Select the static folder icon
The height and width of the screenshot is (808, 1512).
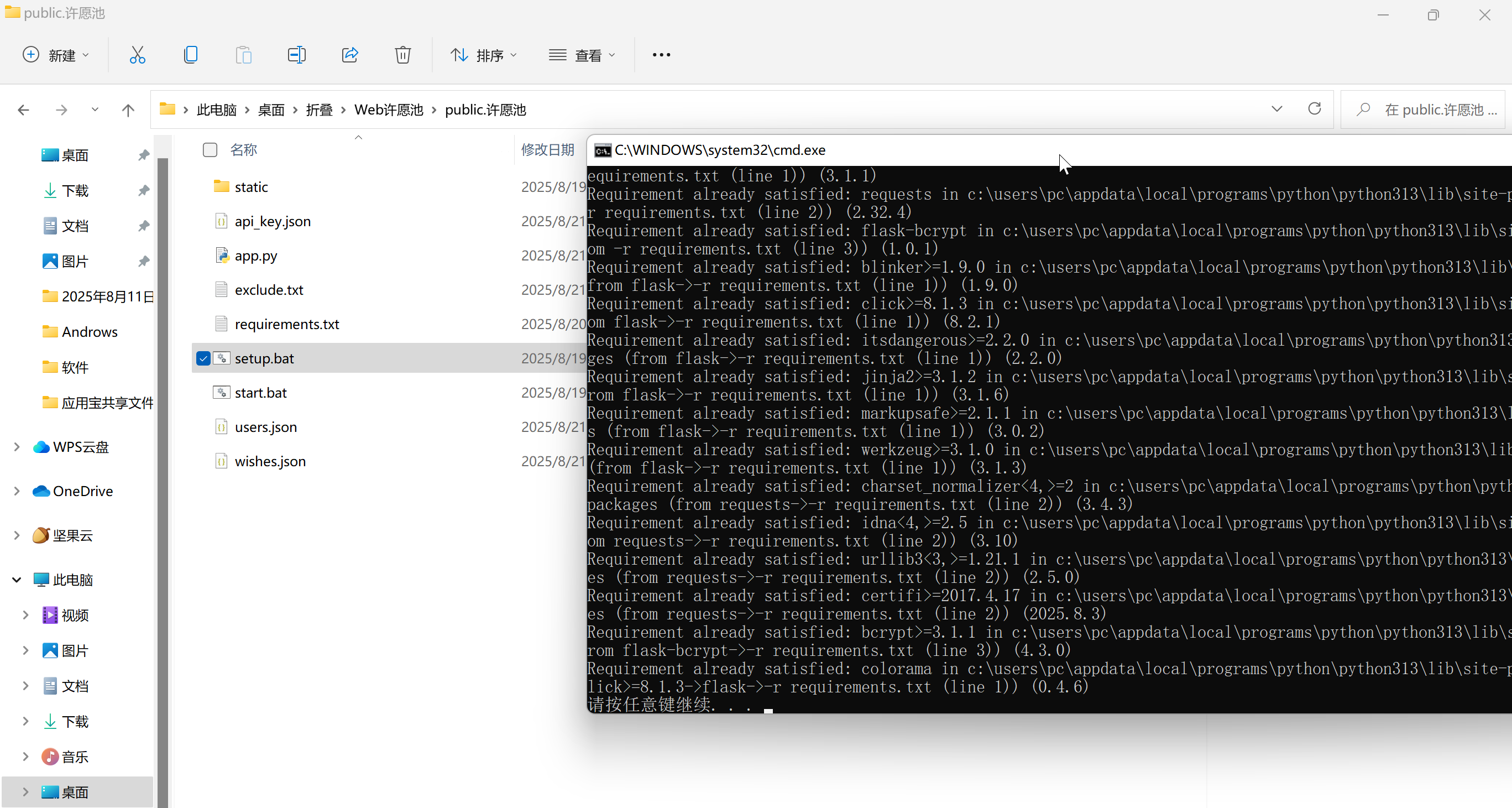221,187
